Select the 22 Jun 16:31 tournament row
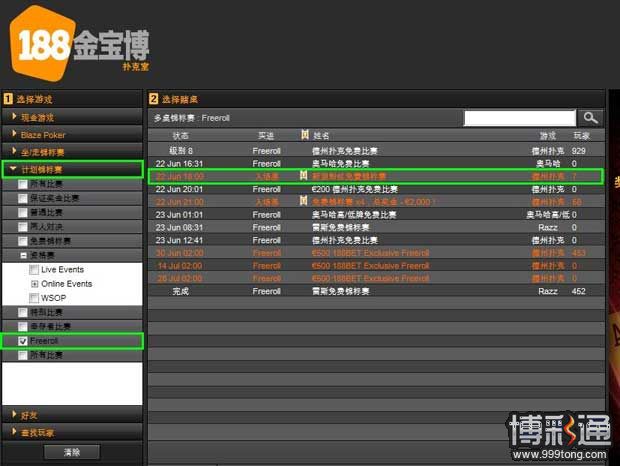The width and height of the screenshot is (620, 466). [x=376, y=163]
